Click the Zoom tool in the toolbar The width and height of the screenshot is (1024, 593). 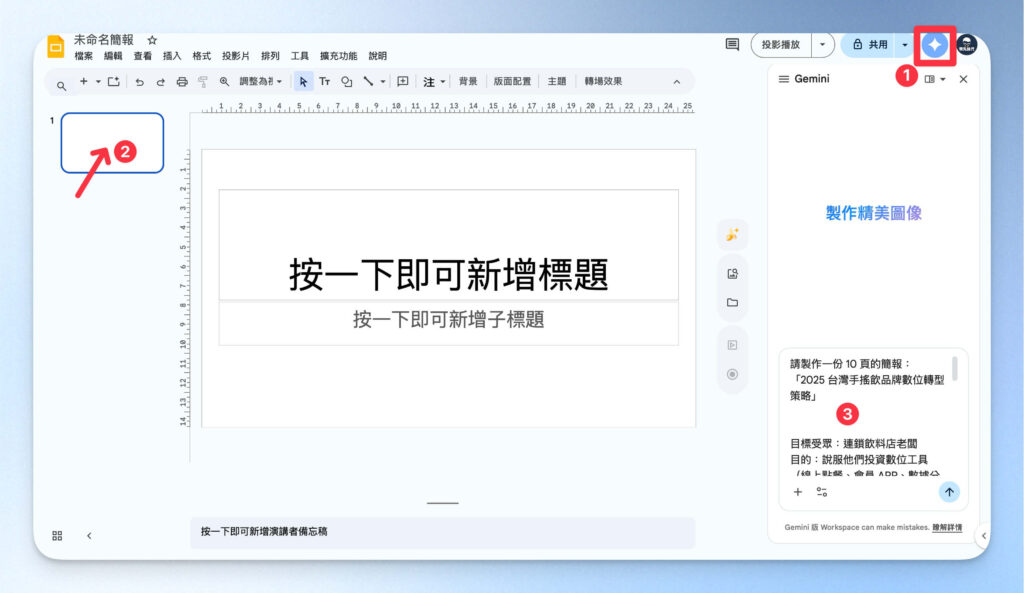(x=224, y=81)
